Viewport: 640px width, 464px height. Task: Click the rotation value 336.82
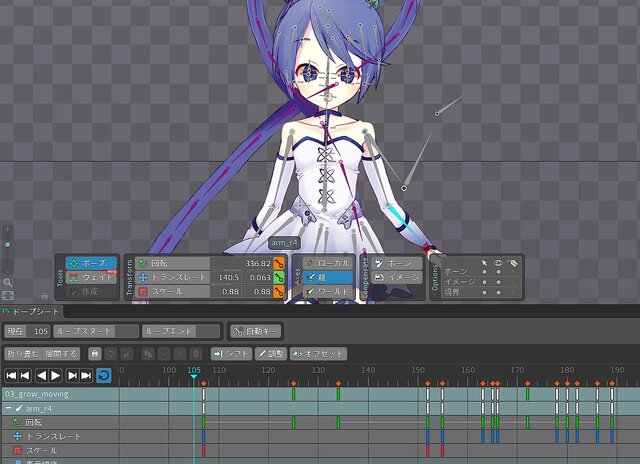pos(258,264)
